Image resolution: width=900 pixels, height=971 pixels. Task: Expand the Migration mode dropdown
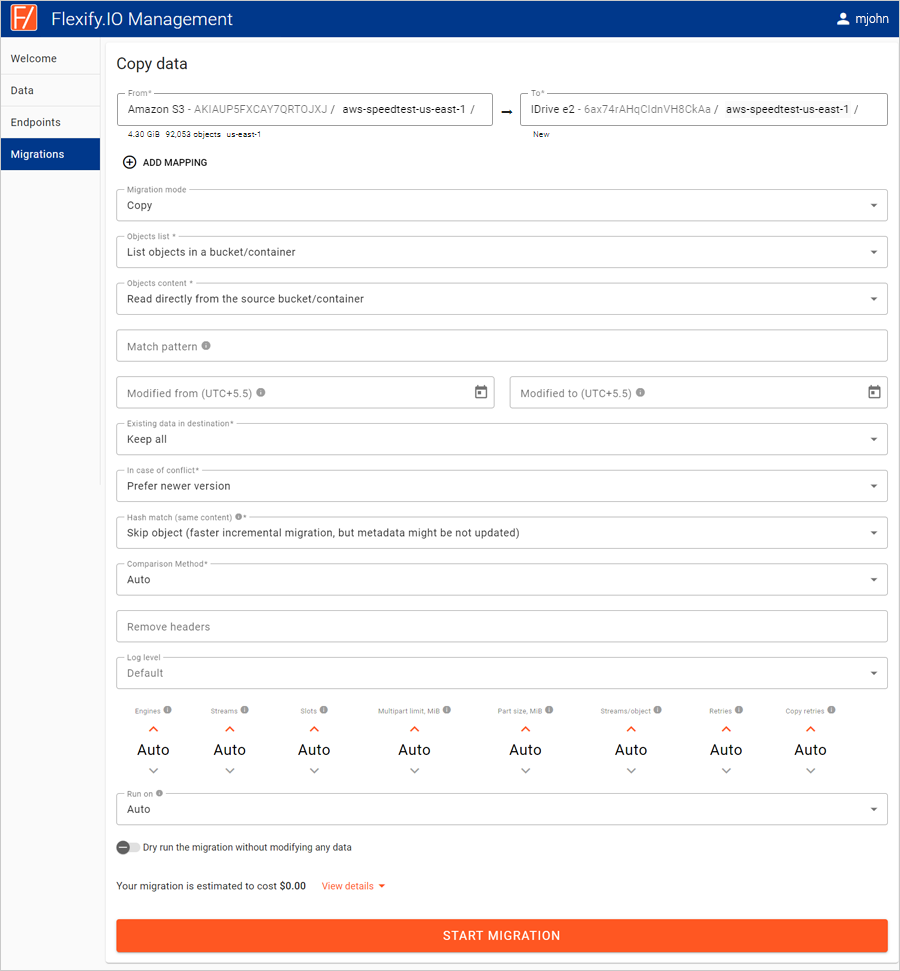[502, 206]
